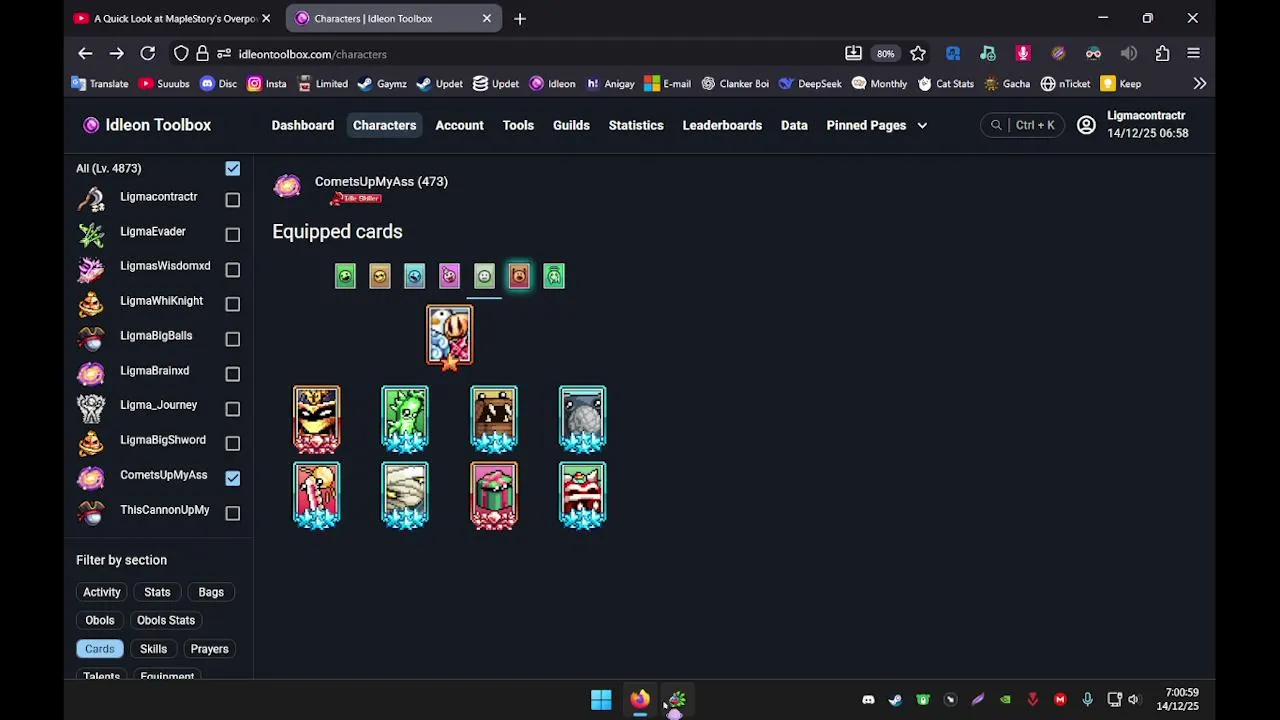Filter by Skills section
Viewport: 1280px width, 720px height.
(153, 649)
